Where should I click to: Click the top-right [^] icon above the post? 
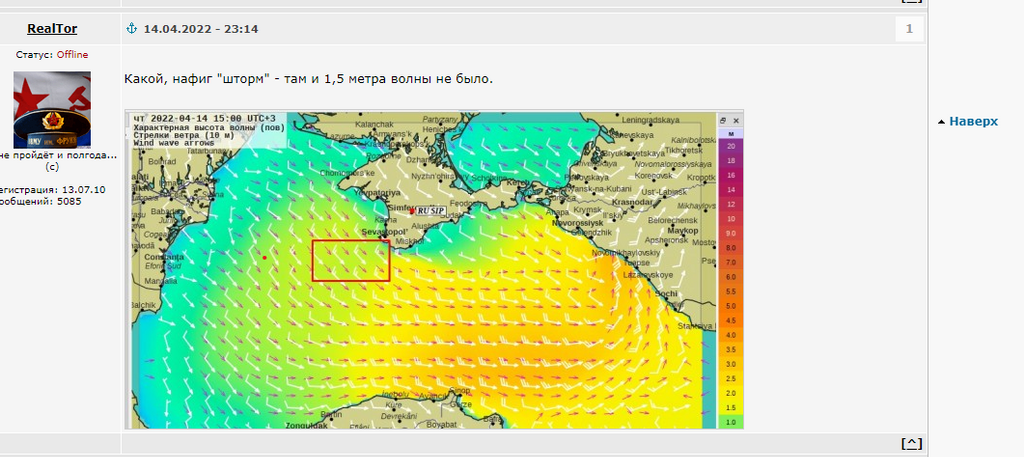912,1
